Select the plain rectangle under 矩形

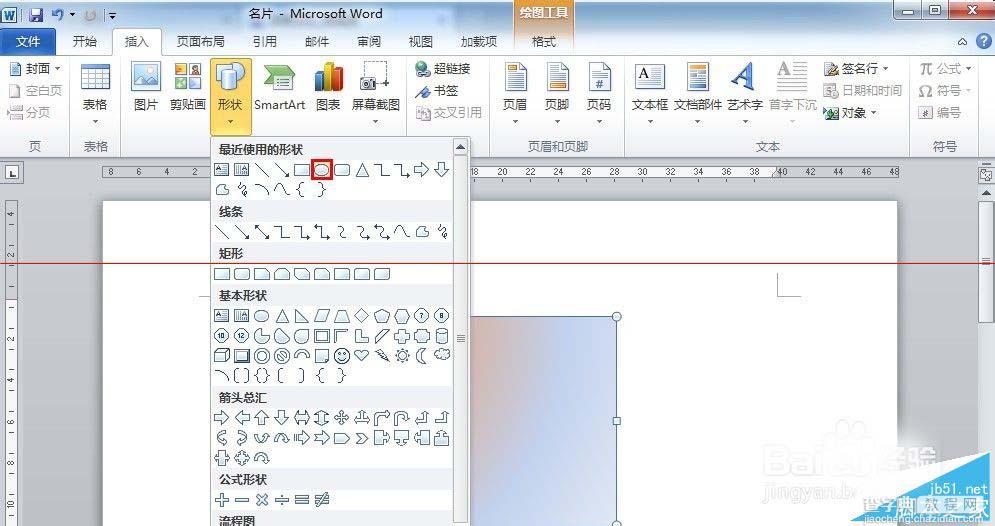point(222,274)
